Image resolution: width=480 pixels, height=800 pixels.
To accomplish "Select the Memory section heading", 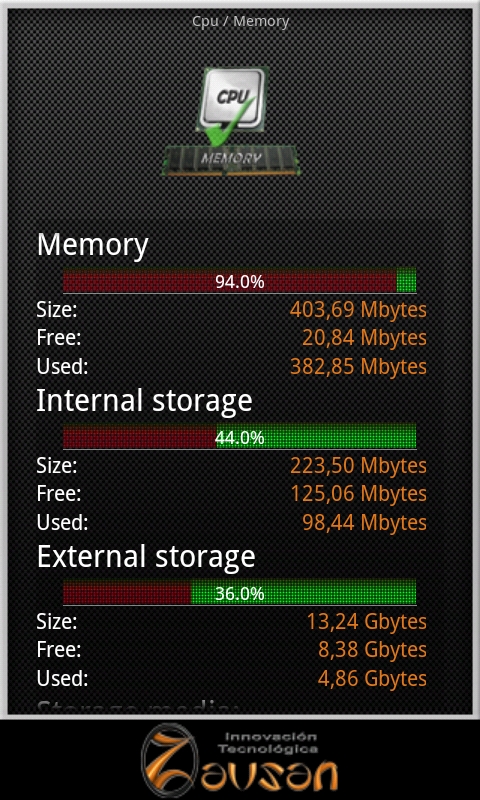I will [92, 244].
